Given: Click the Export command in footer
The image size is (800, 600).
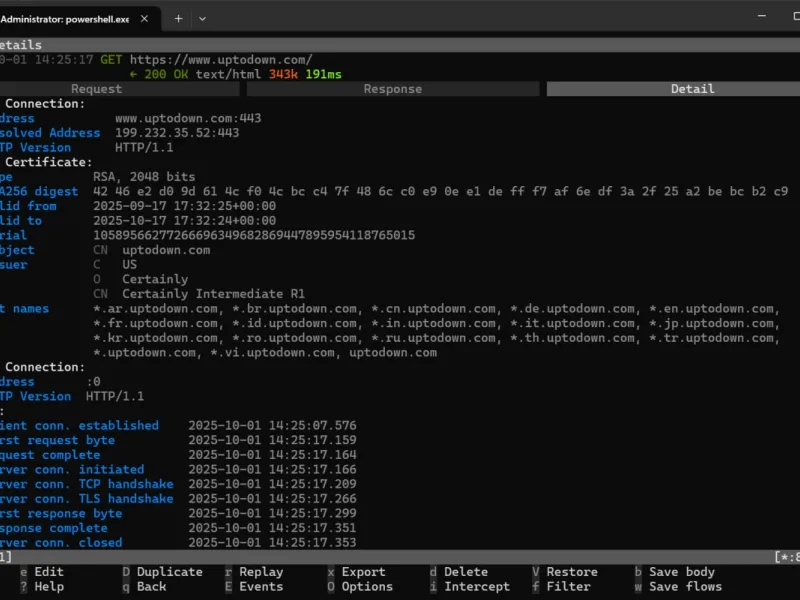Looking at the screenshot, I should tap(364, 572).
